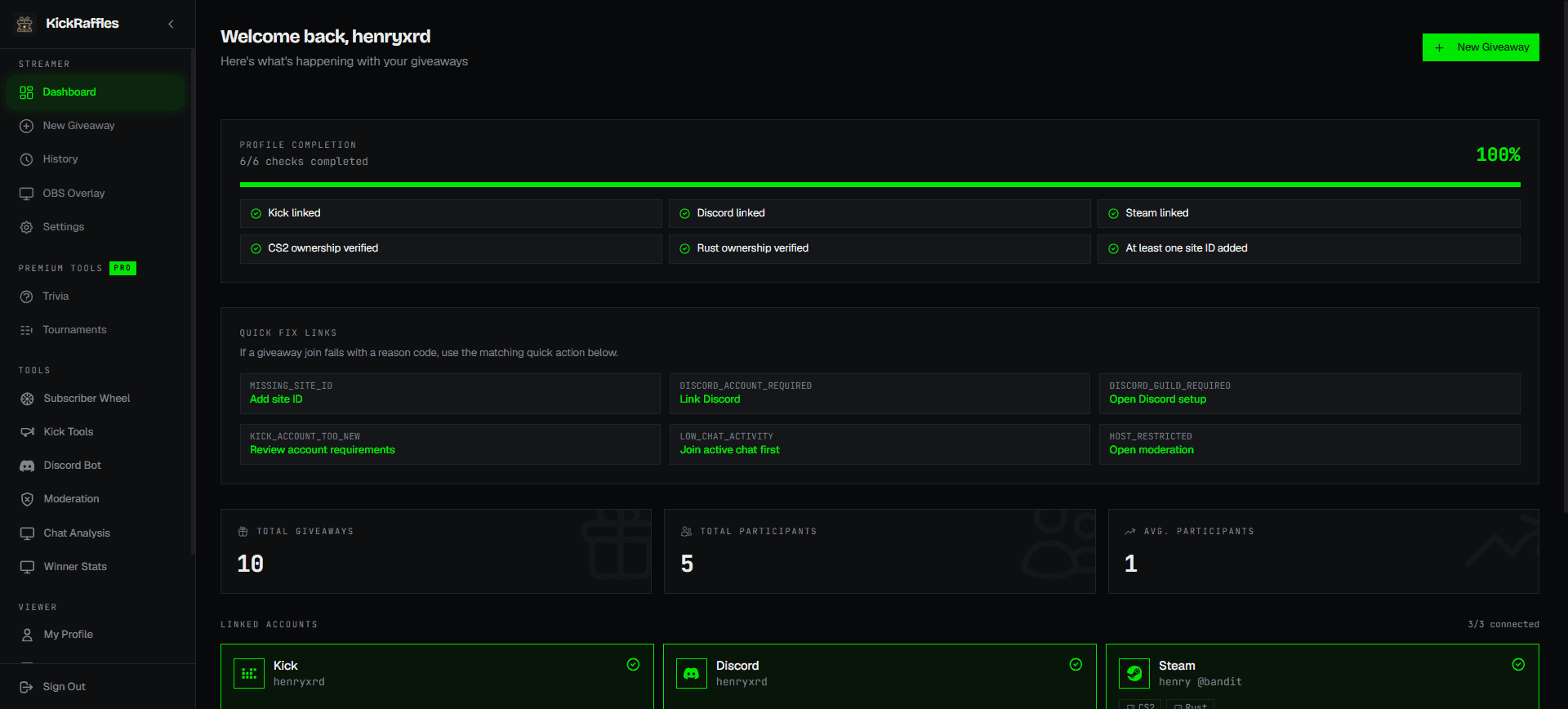Click the 100% completion value
Viewport: 1568px width, 709px height.
click(x=1498, y=154)
